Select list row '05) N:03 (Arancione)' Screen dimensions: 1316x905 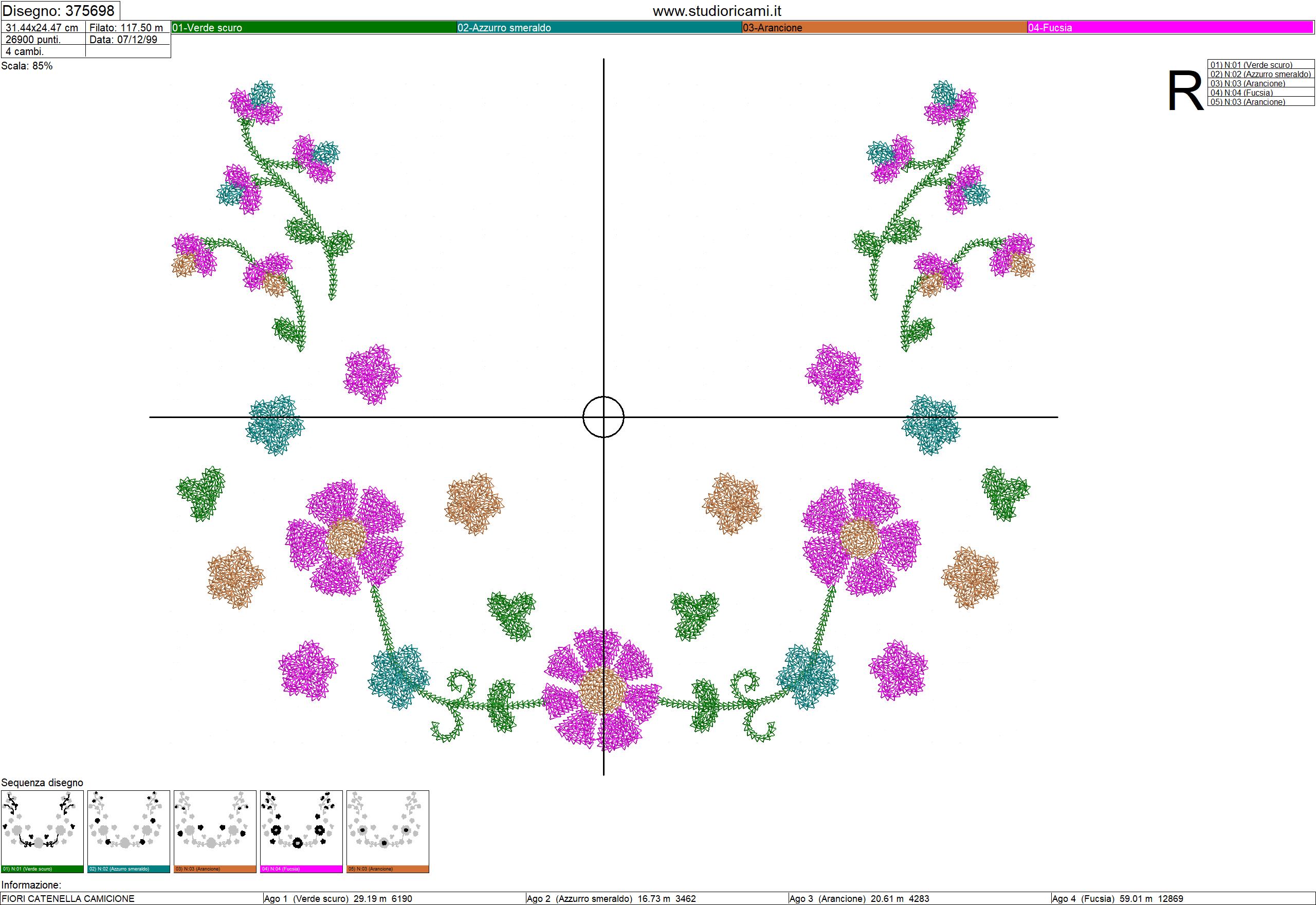pos(1260,101)
